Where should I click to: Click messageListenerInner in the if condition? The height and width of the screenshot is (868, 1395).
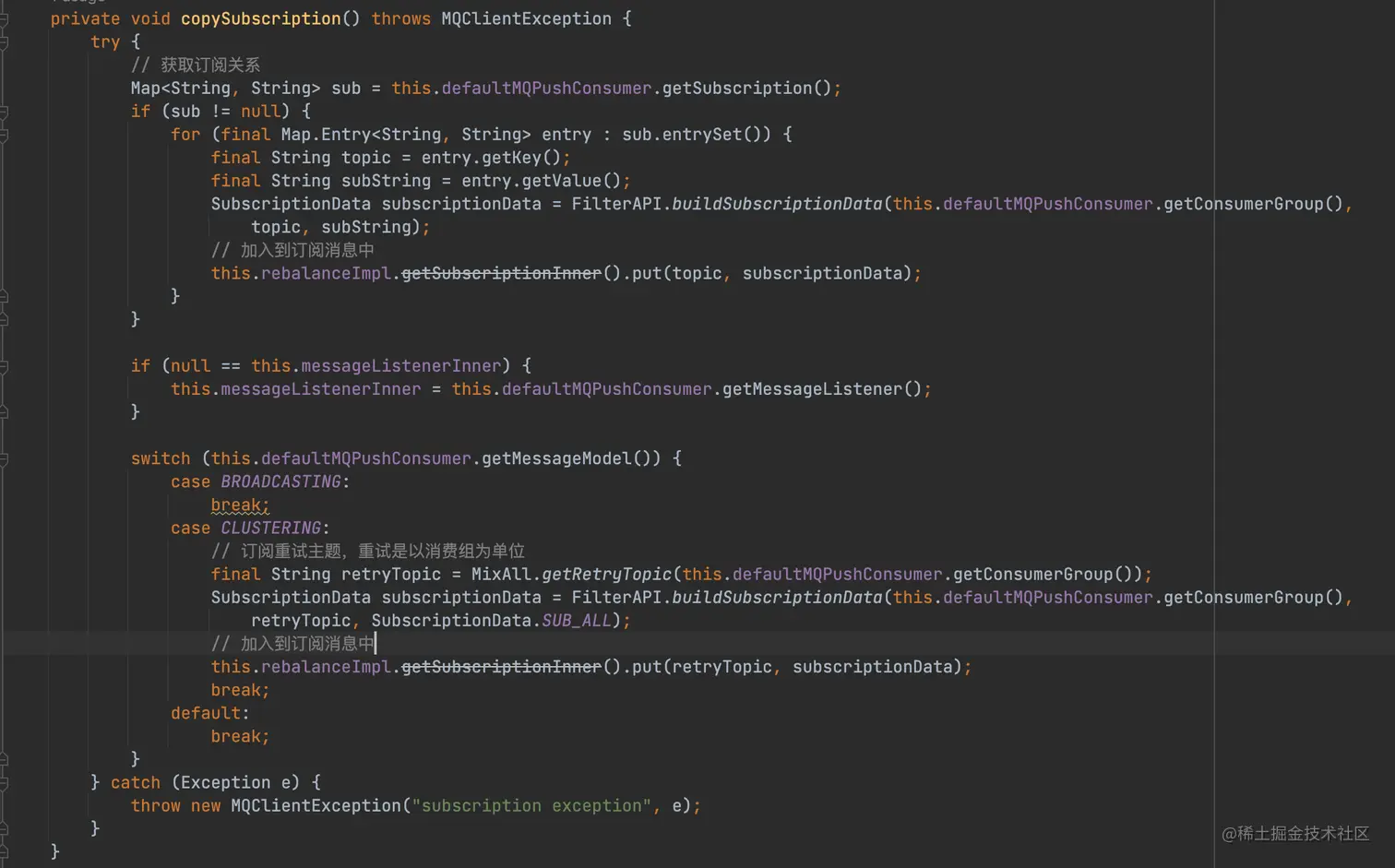tap(401, 365)
